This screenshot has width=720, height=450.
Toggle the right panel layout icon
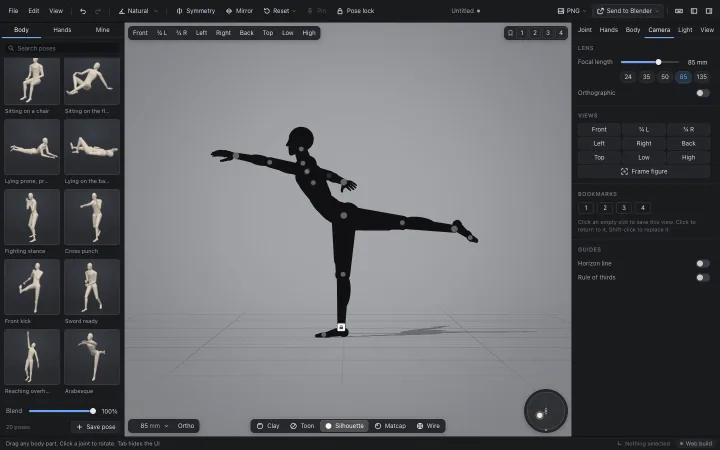click(709, 11)
